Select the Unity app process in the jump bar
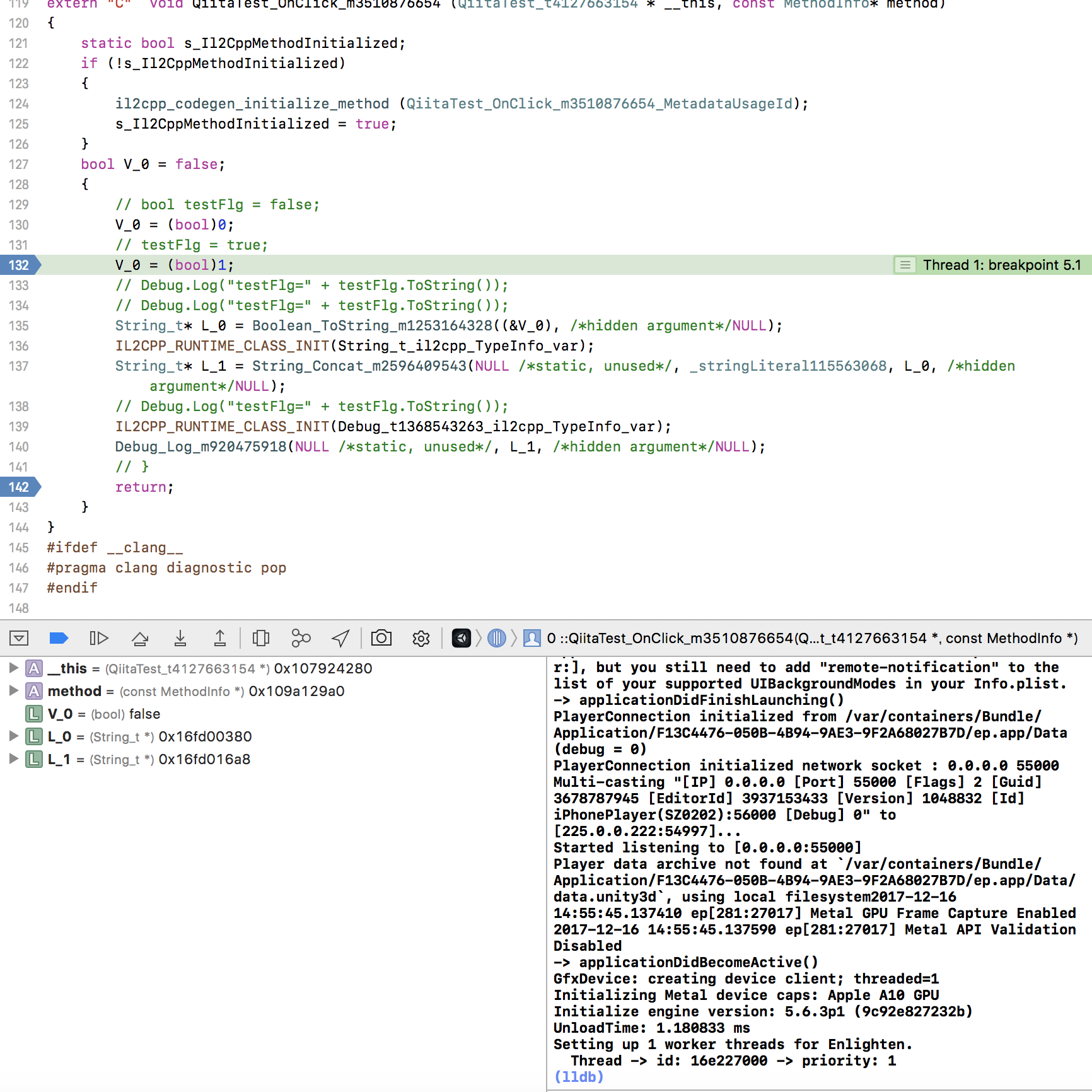 [x=462, y=639]
